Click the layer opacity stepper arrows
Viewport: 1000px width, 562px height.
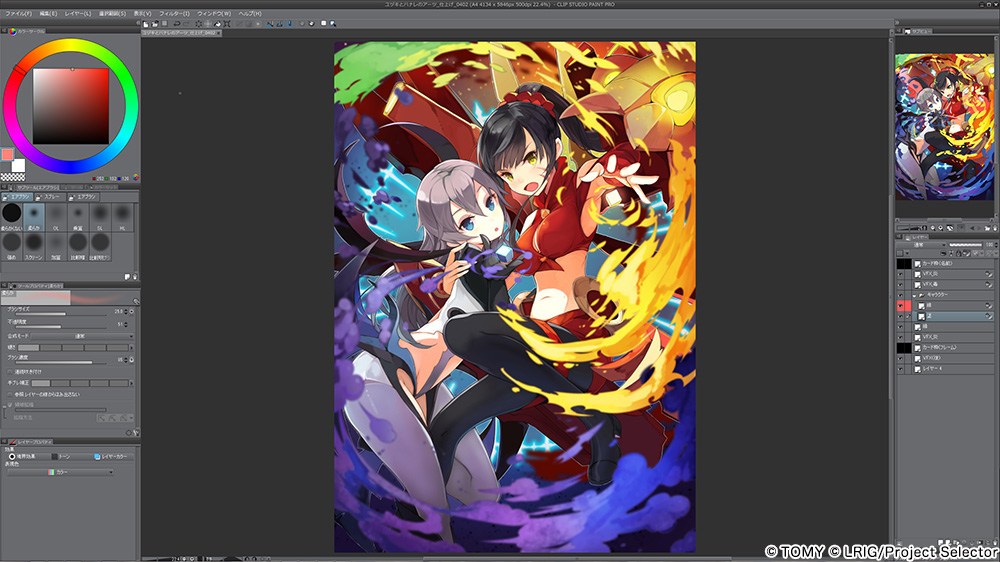(x=996, y=245)
